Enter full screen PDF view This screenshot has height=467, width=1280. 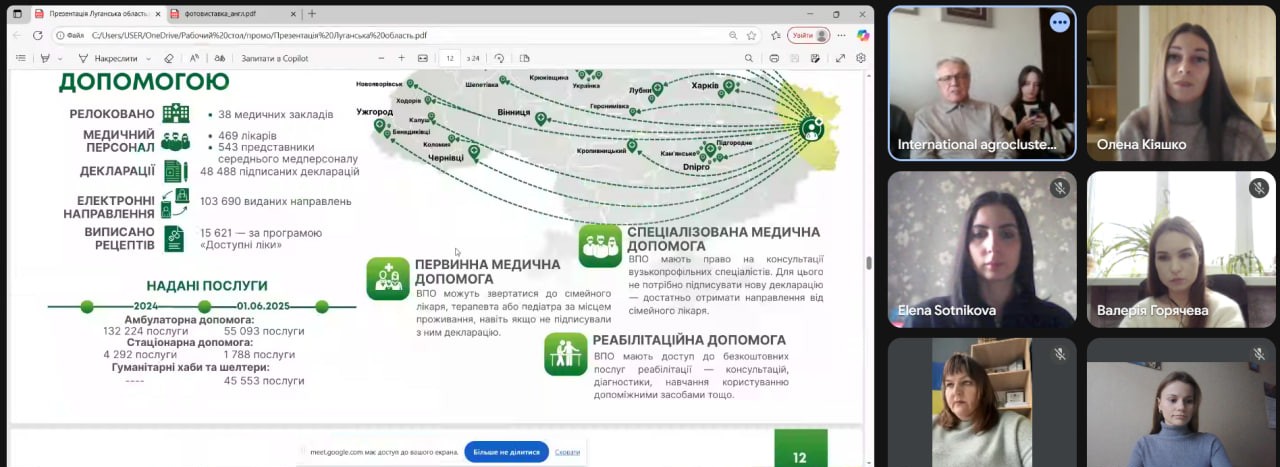pos(840,58)
